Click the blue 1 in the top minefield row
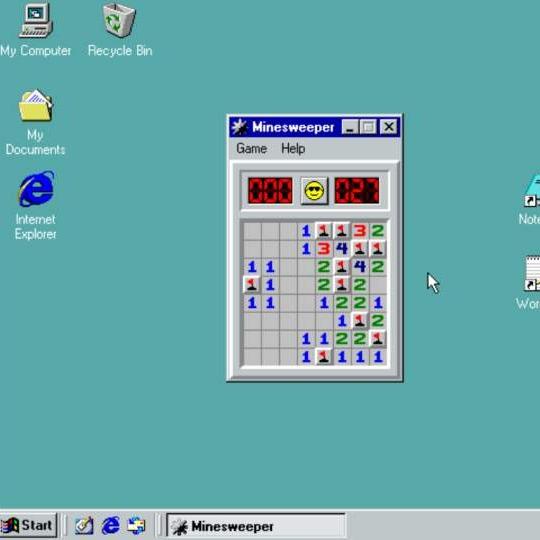 (306, 231)
